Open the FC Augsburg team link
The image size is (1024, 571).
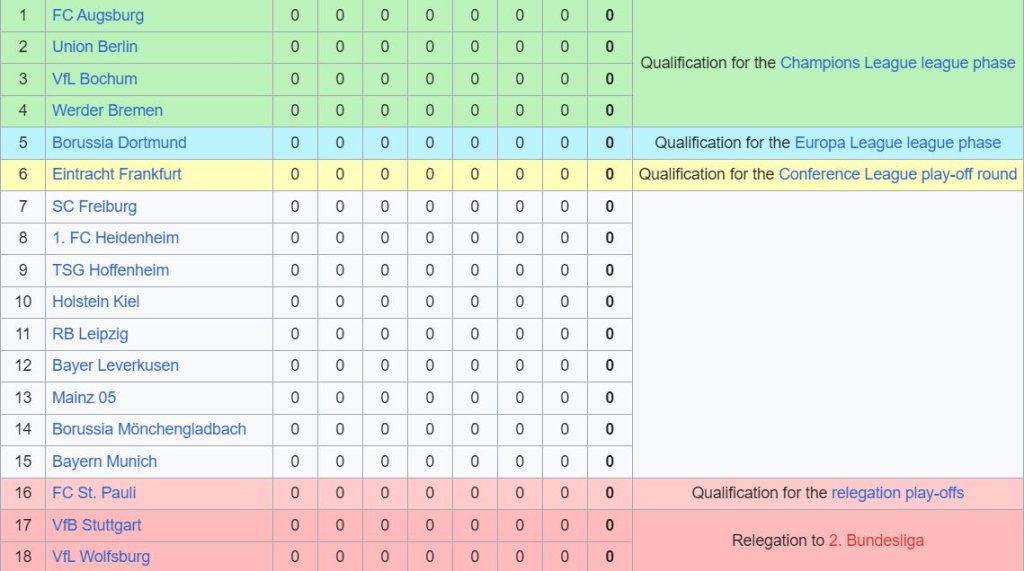coord(98,15)
